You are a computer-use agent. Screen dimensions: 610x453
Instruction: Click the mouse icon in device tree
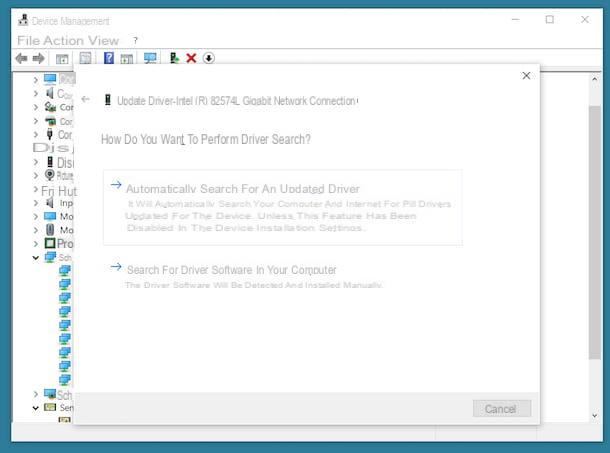[50, 230]
